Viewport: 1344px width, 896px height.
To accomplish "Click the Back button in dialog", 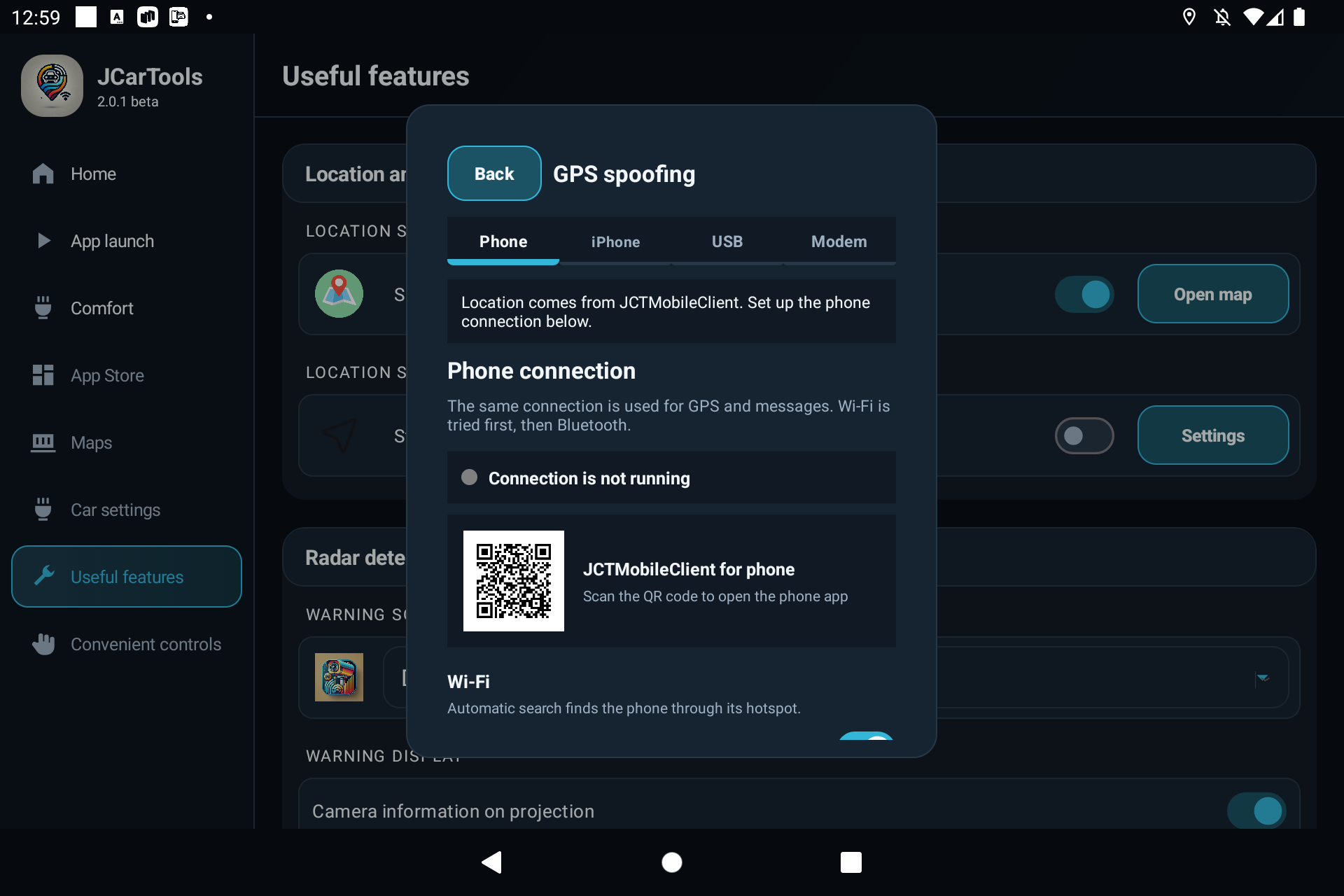I will (x=494, y=173).
